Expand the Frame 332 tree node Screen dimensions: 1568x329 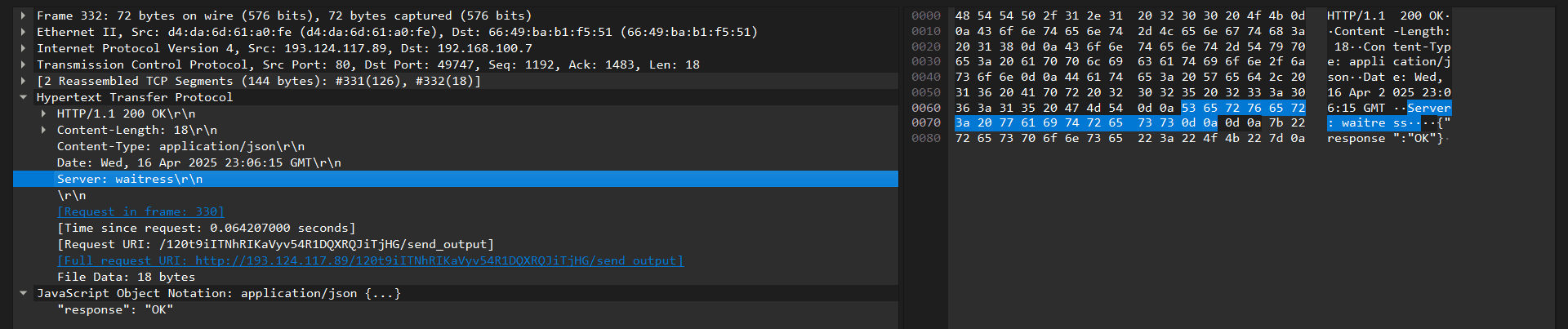point(23,16)
